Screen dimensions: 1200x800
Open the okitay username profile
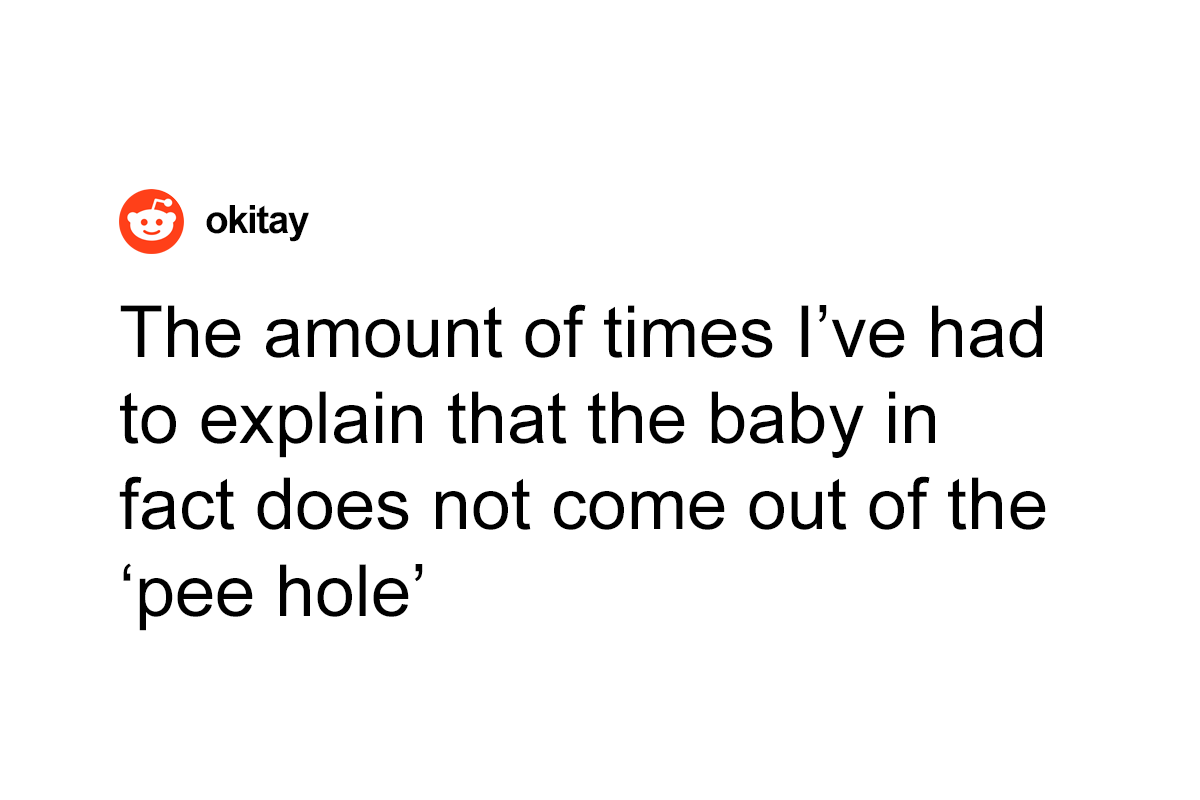coord(256,222)
